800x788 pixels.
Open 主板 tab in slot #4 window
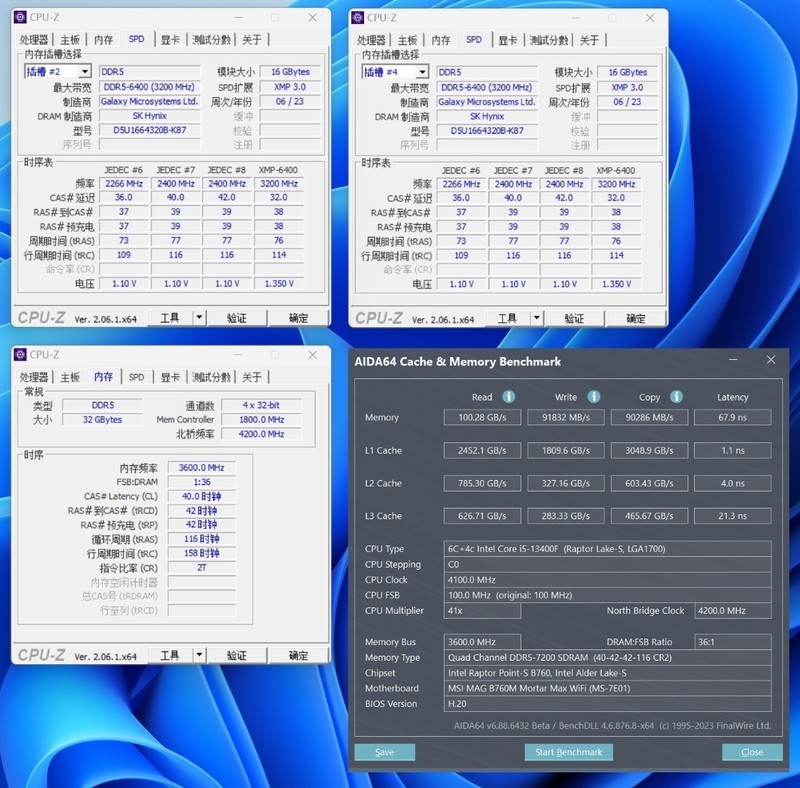[x=407, y=40]
